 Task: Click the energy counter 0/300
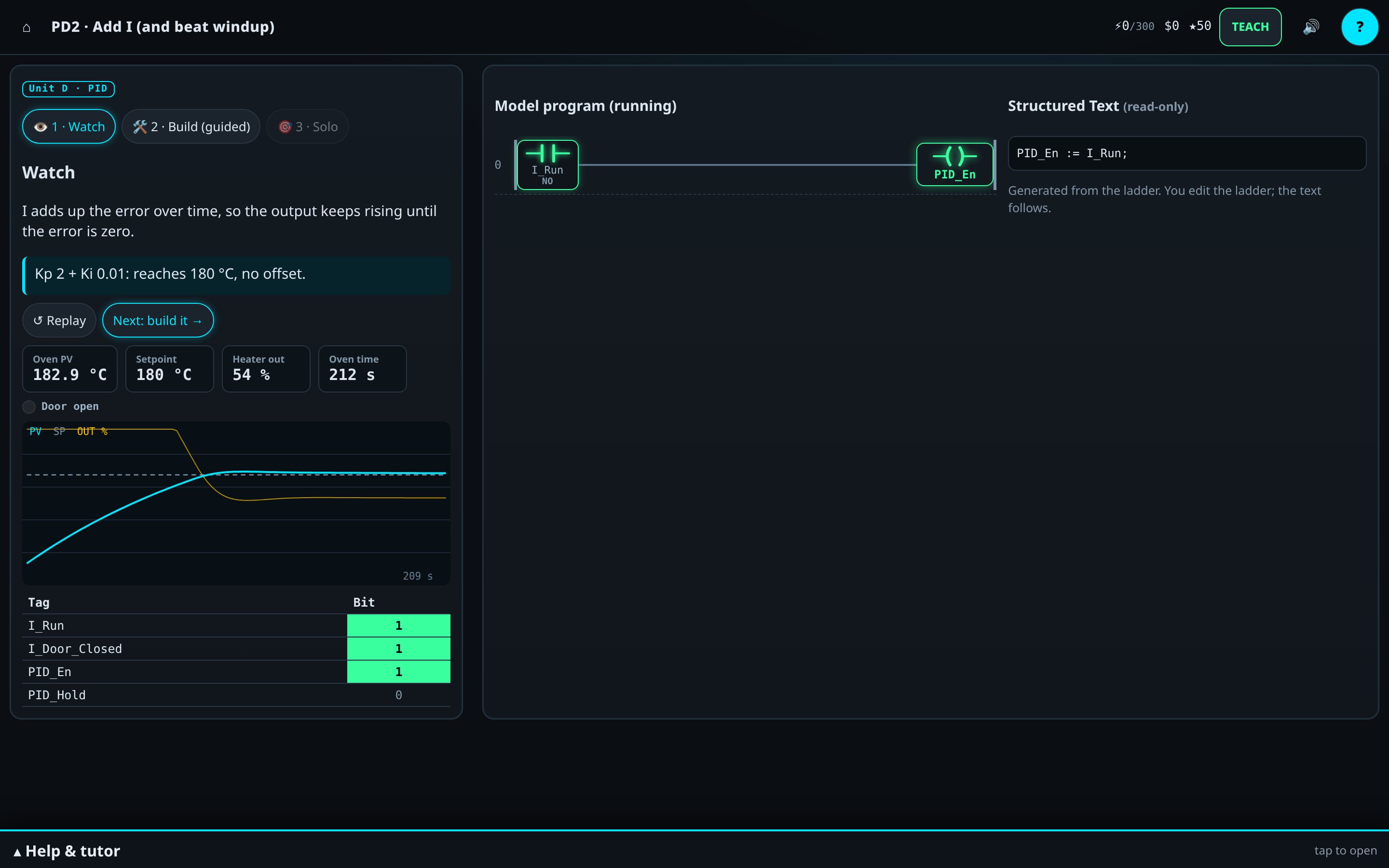1134,27
